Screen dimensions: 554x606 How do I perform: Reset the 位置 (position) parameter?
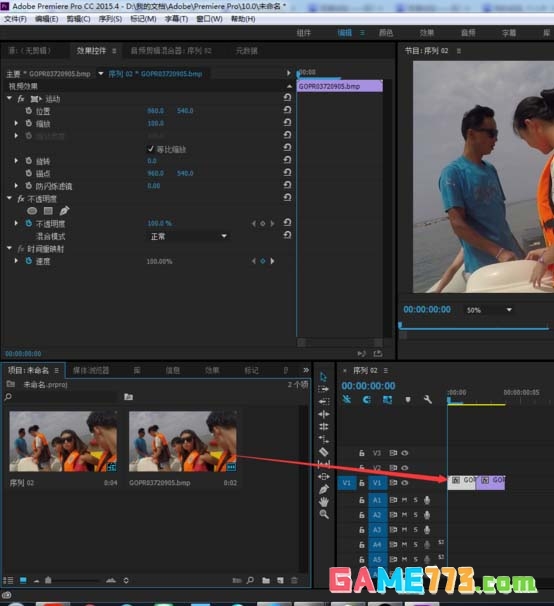click(287, 110)
